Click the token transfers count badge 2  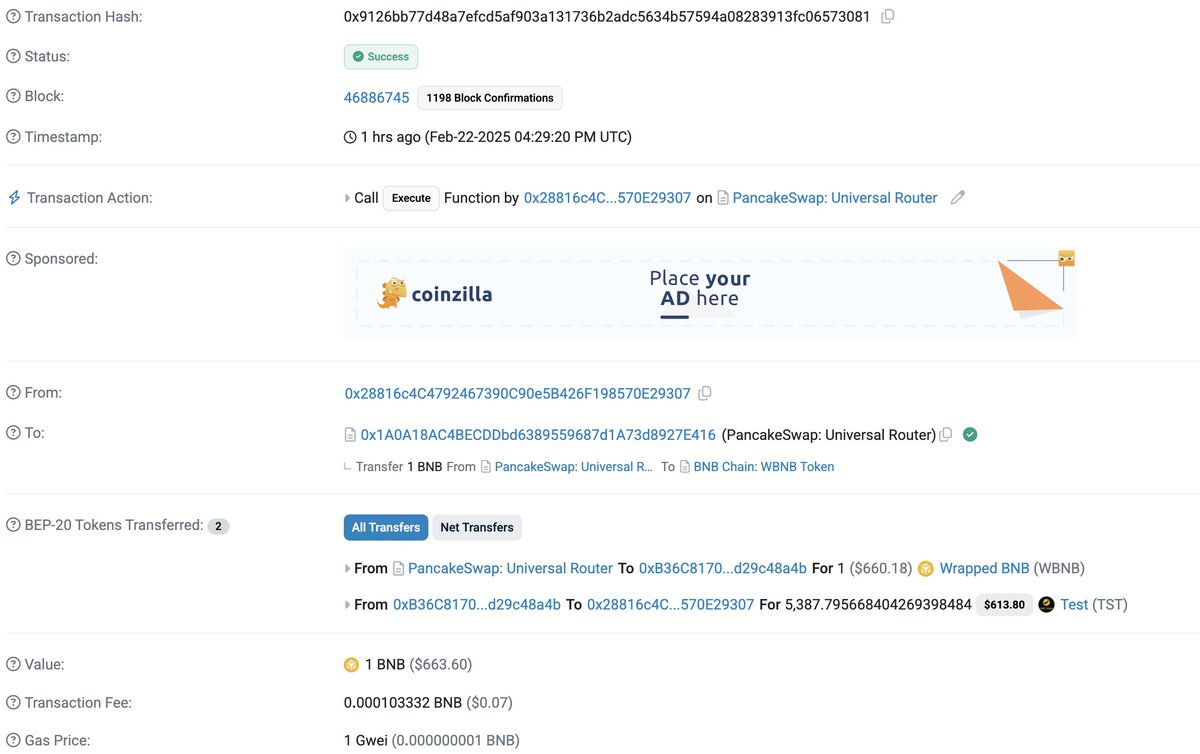click(218, 526)
